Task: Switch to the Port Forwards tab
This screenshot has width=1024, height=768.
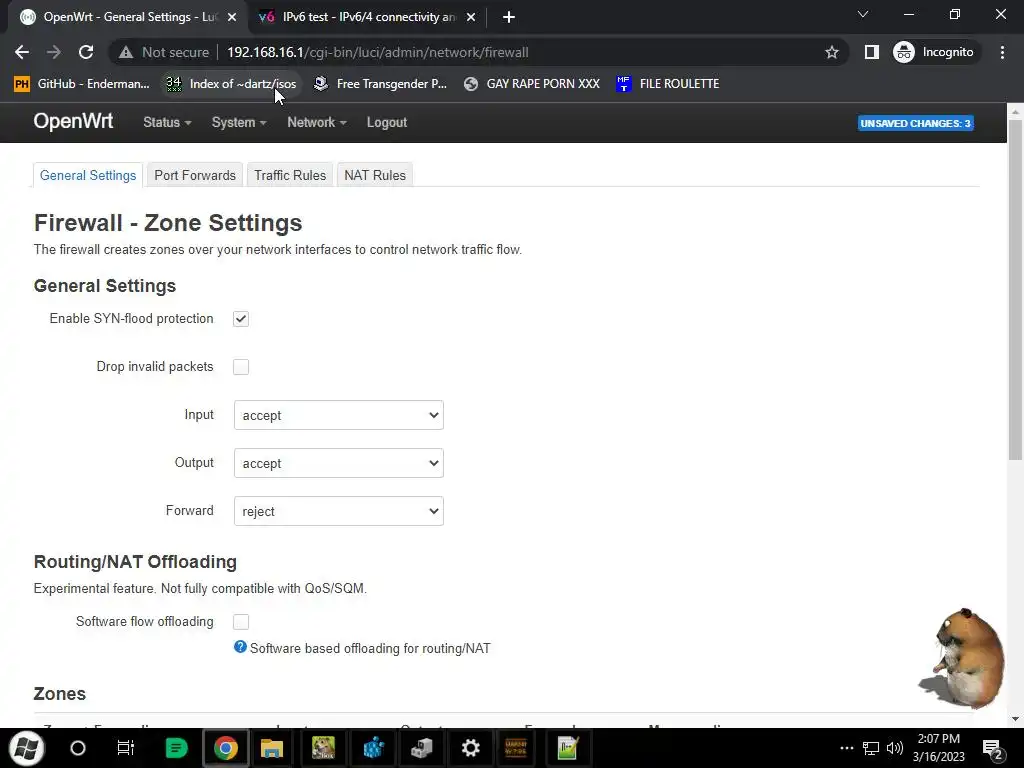Action: [195, 175]
